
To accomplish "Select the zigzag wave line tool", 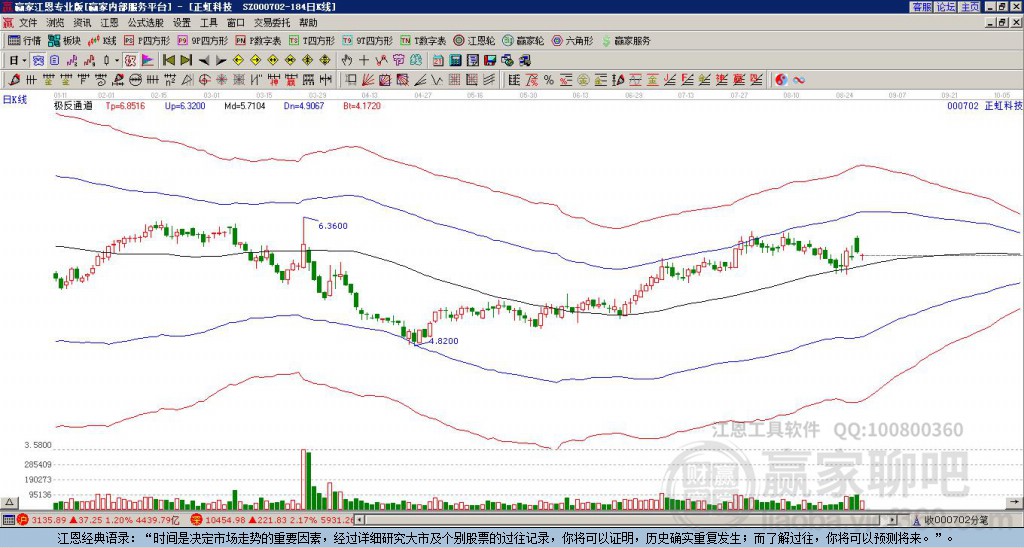I will pyautogui.click(x=436, y=80).
